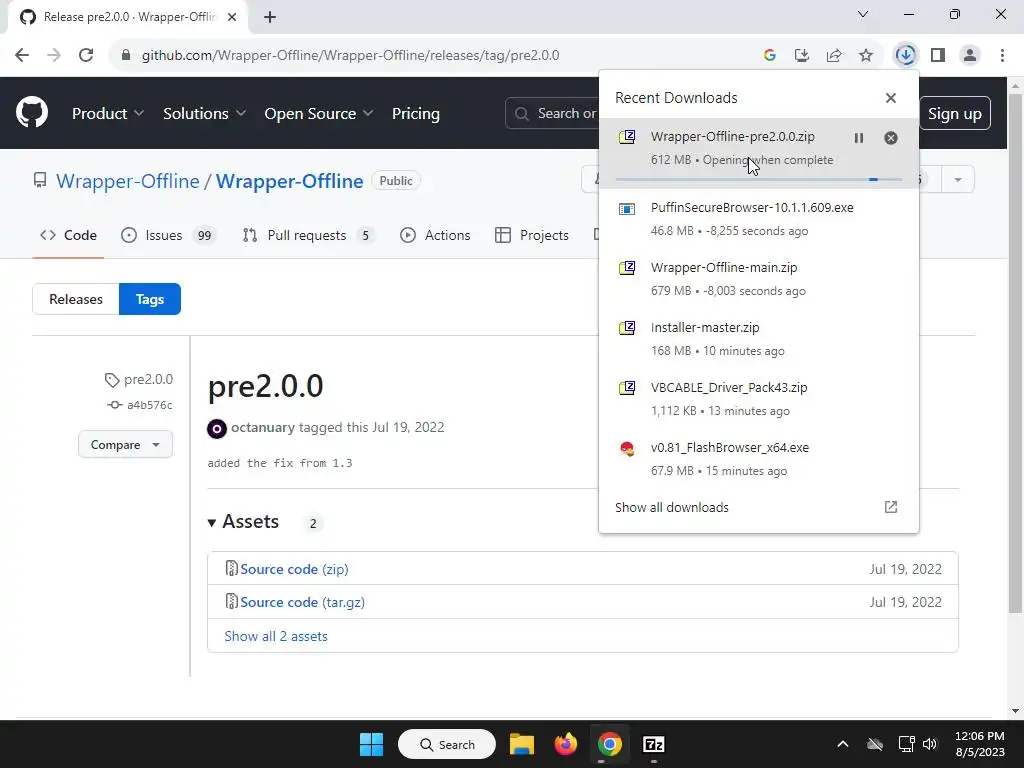Close the Release pre2.0.0 tab
Image resolution: width=1024 pixels, height=768 pixels.
(x=232, y=17)
